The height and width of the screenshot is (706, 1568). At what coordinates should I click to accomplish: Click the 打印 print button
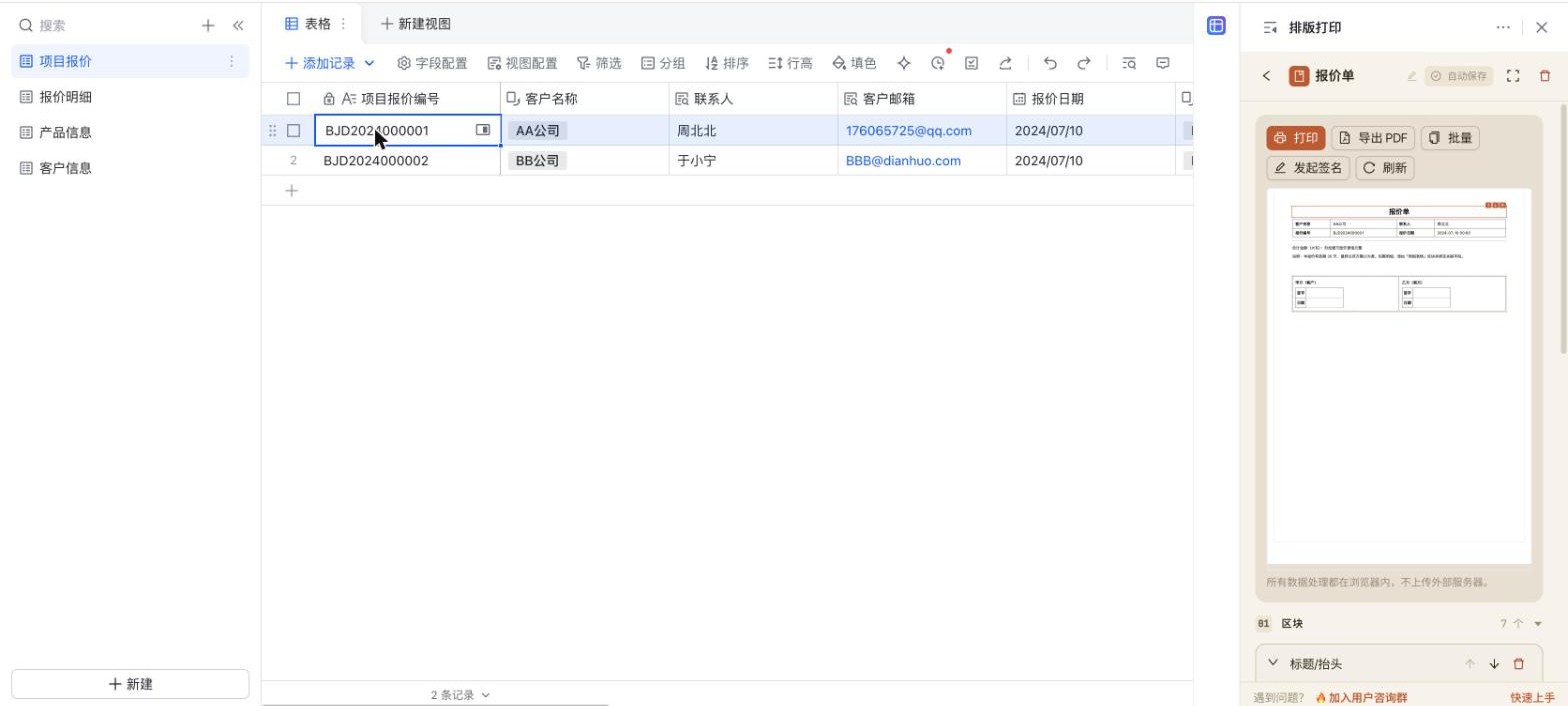[x=1296, y=138]
